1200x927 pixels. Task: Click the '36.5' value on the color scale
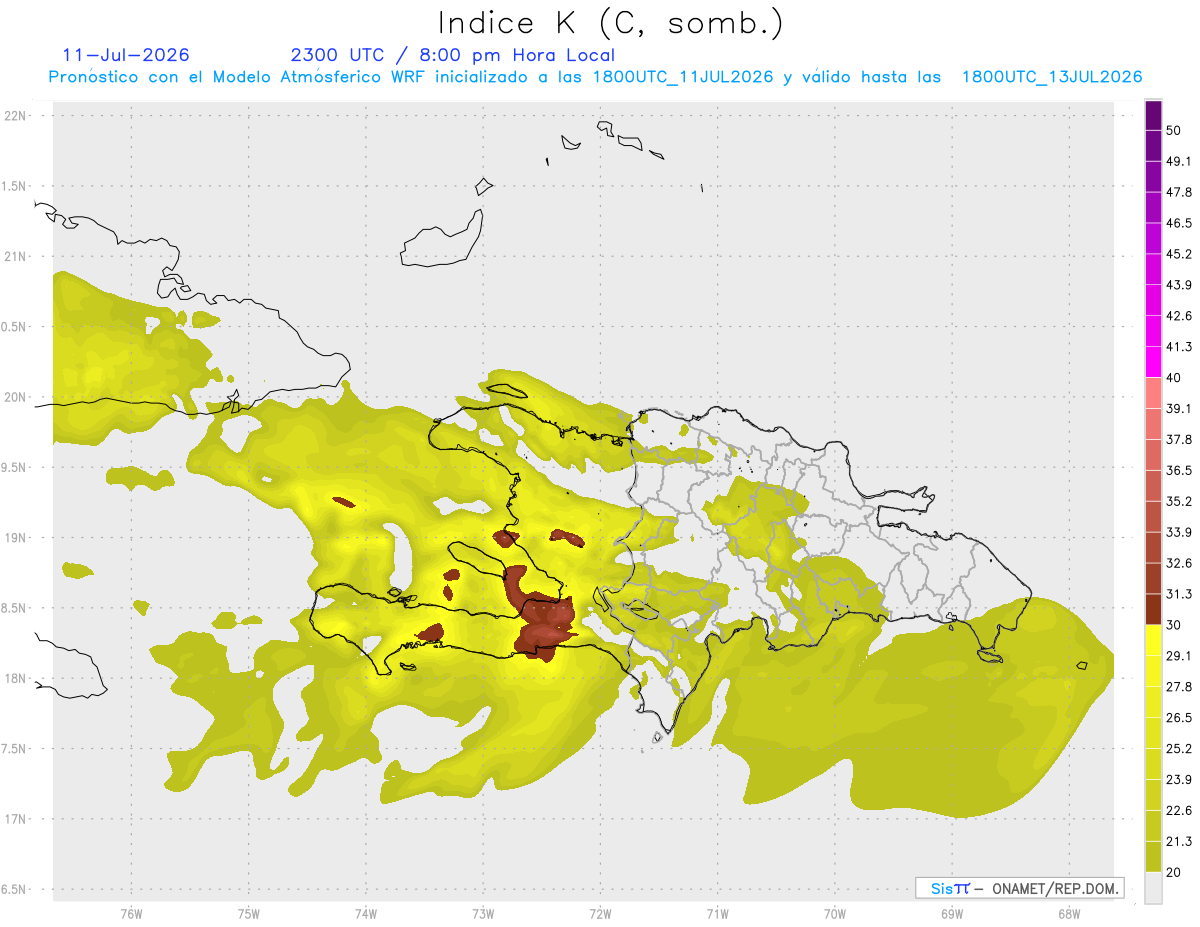(1179, 470)
